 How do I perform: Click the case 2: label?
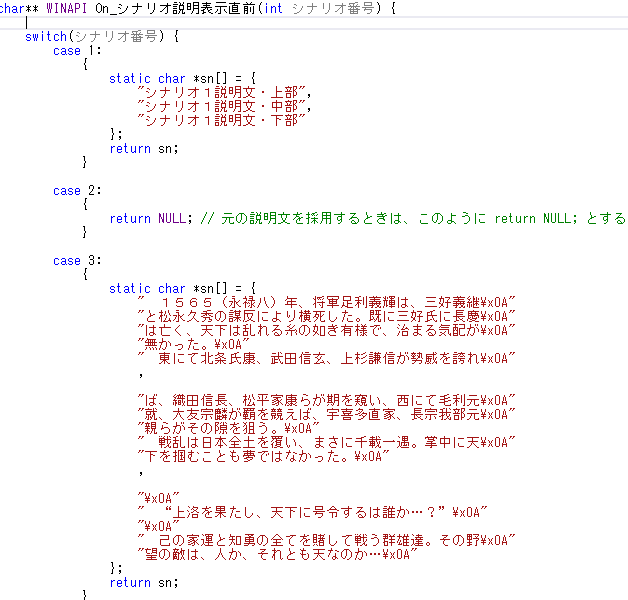[70, 190]
